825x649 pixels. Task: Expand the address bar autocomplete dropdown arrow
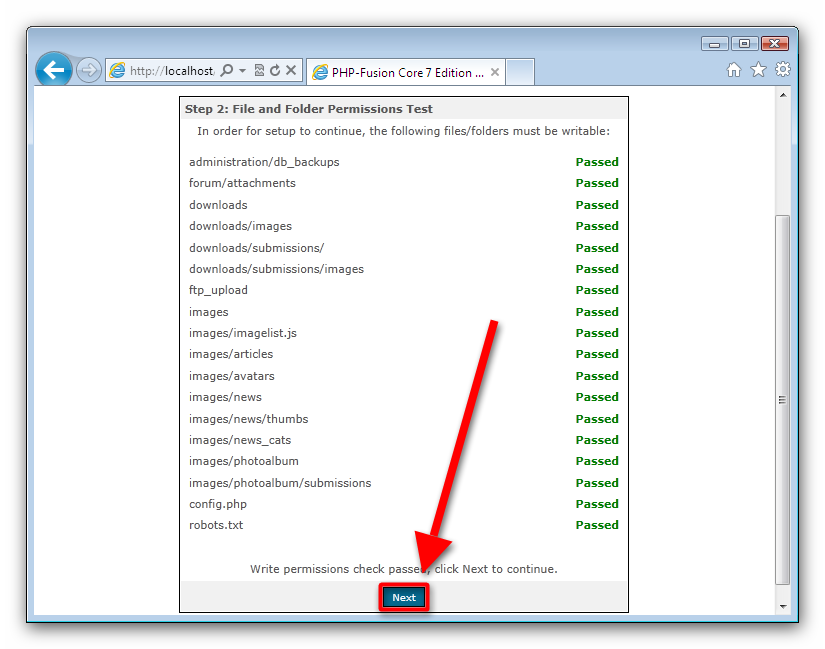coord(242,71)
